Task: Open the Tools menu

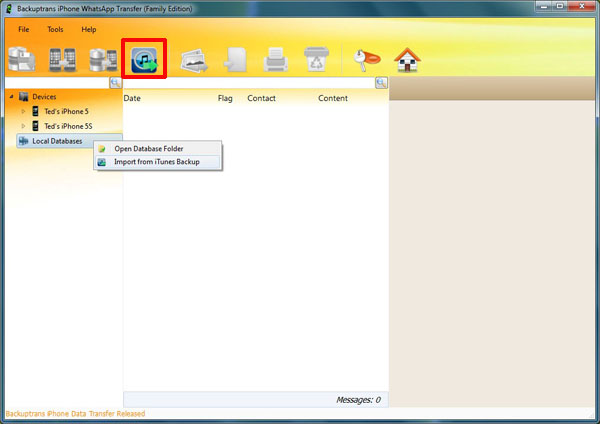Action: click(x=55, y=29)
